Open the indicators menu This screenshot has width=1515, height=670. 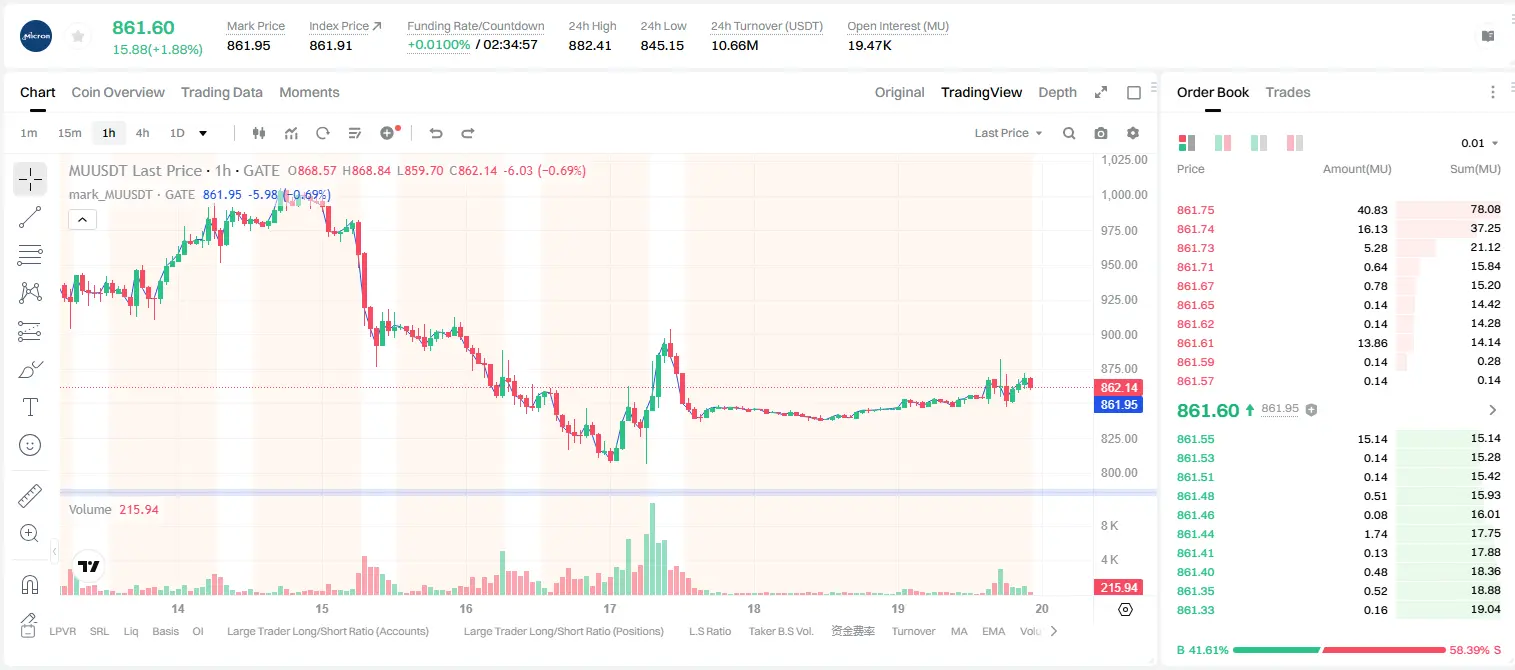tap(291, 133)
